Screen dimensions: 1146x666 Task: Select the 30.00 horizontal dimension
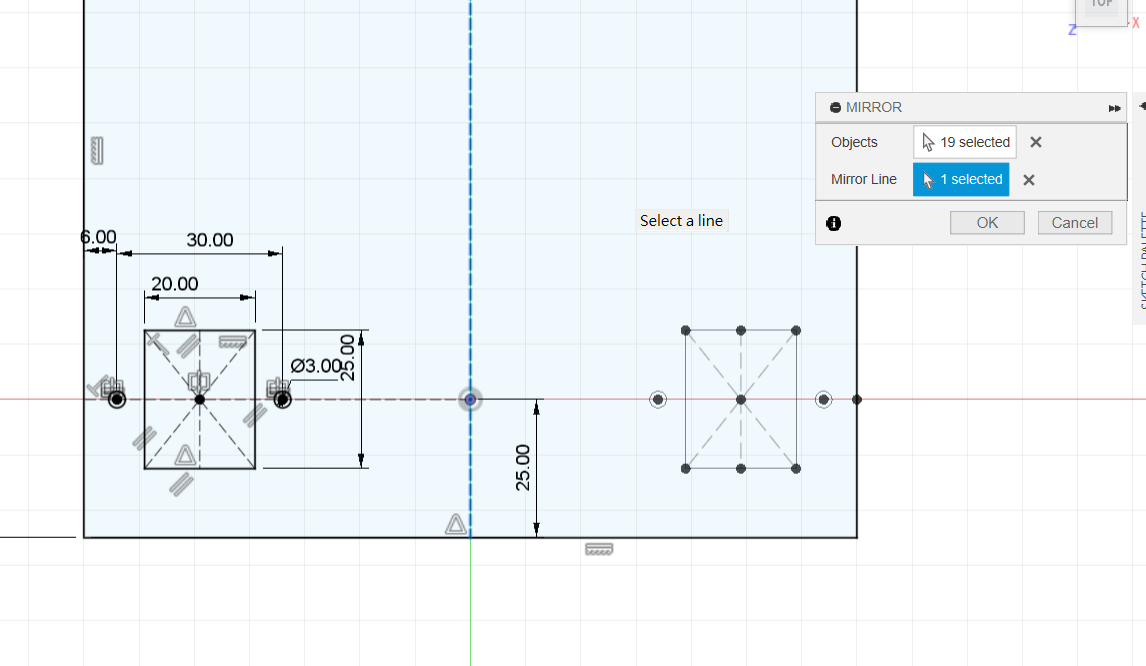coord(210,240)
